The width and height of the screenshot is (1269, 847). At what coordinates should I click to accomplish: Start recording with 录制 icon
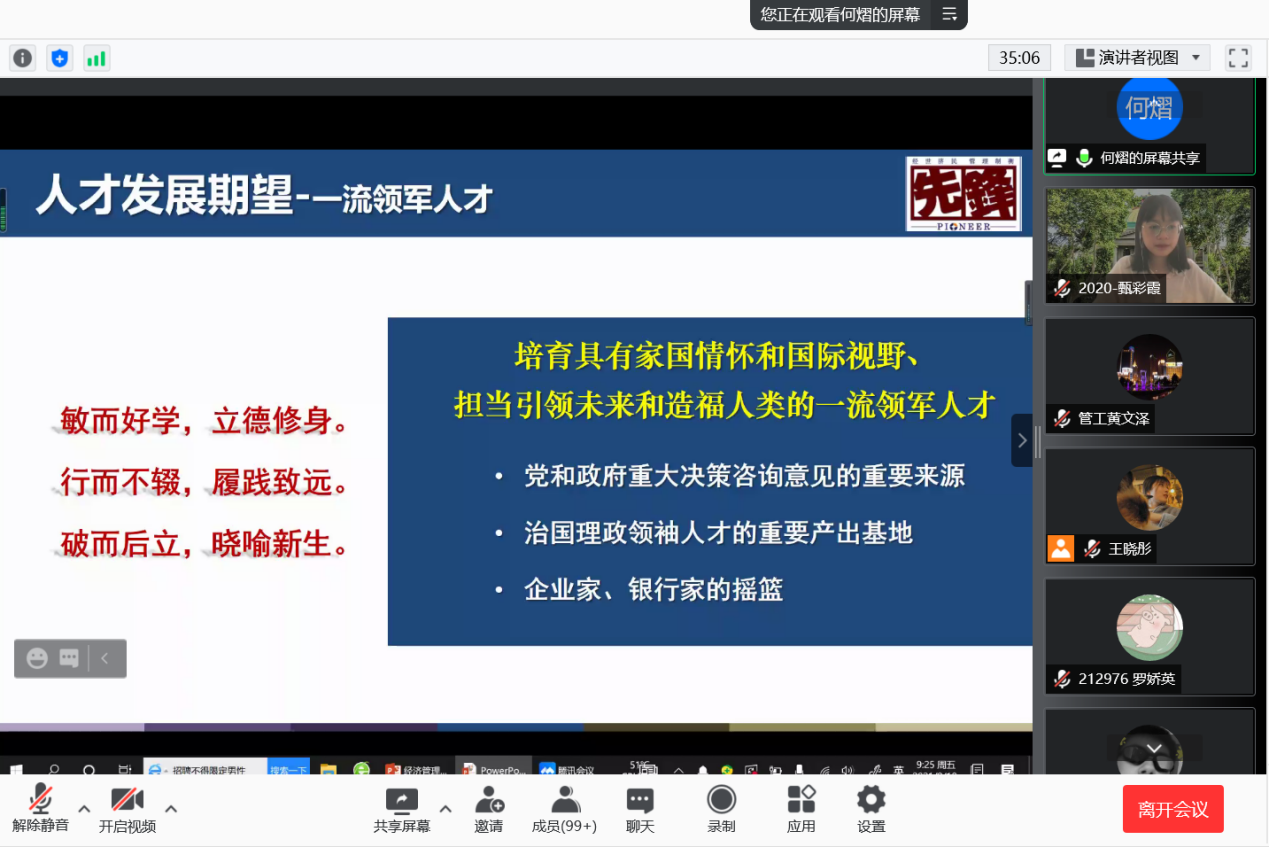[721, 808]
